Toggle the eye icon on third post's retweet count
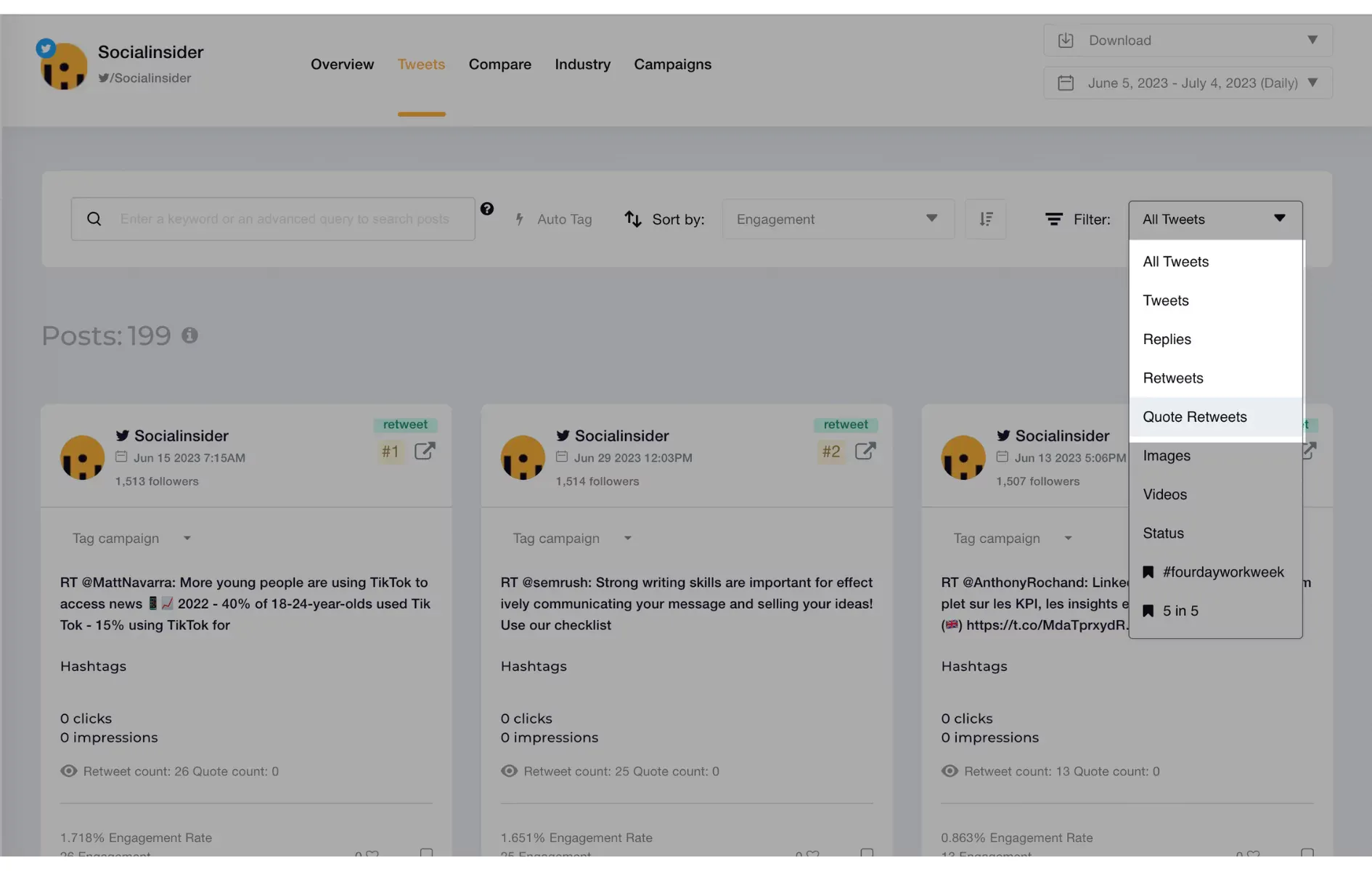1372x871 pixels. click(950, 771)
